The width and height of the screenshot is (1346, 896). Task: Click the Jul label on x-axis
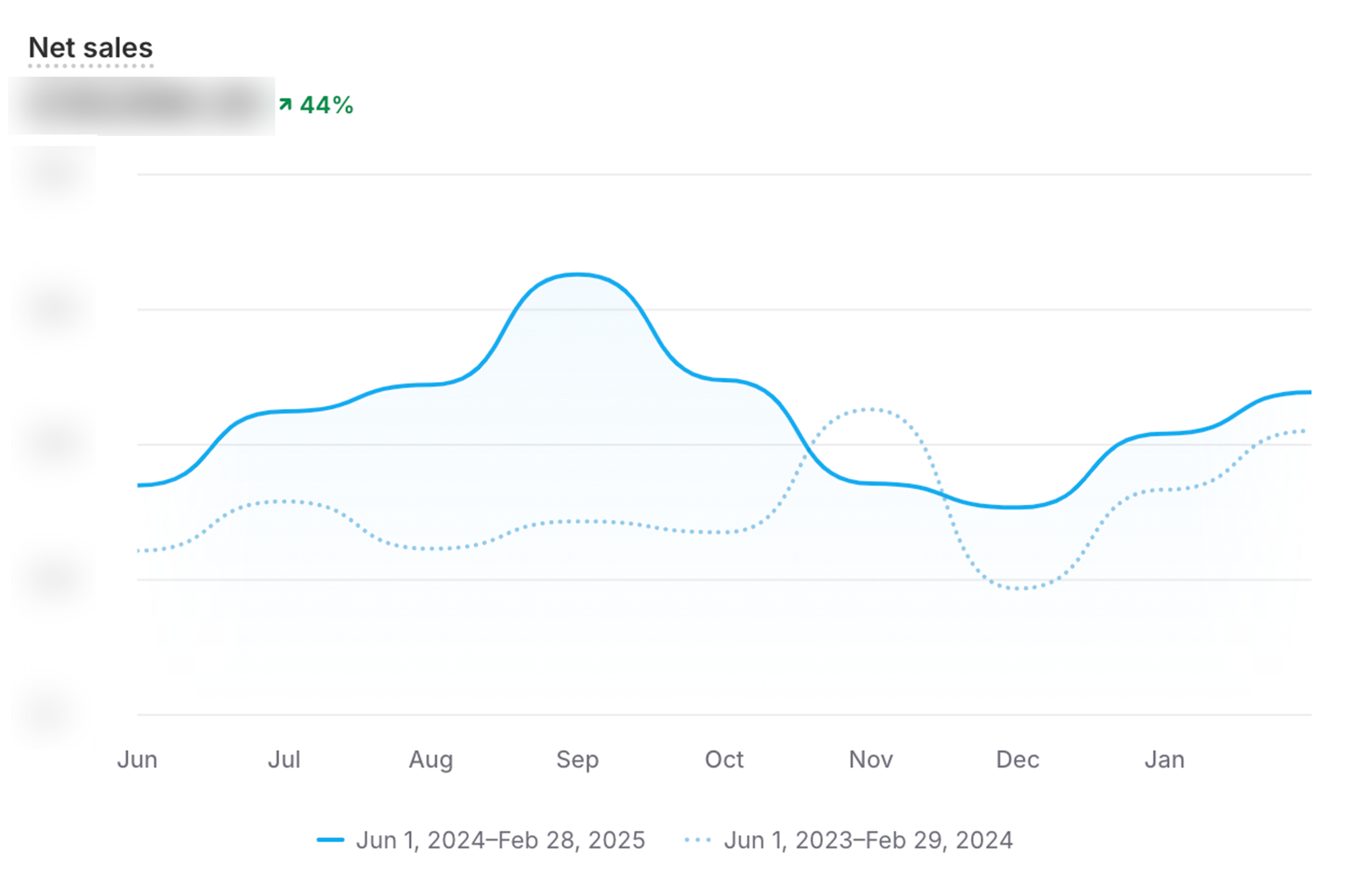point(284,759)
